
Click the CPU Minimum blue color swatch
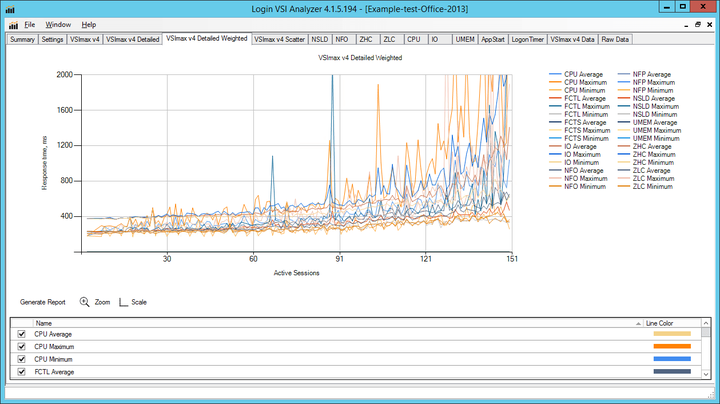(x=672, y=359)
